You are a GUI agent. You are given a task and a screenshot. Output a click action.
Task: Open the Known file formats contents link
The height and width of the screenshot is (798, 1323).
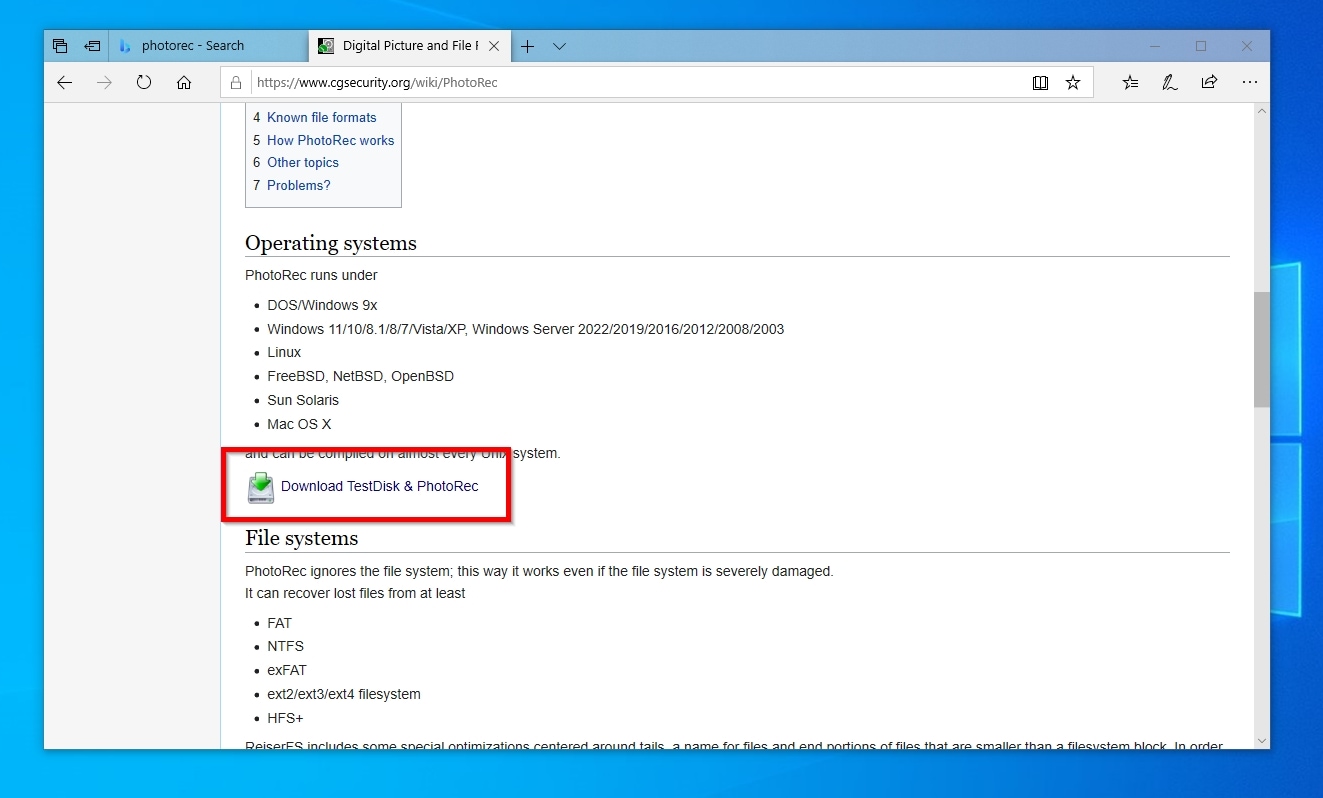[322, 118]
